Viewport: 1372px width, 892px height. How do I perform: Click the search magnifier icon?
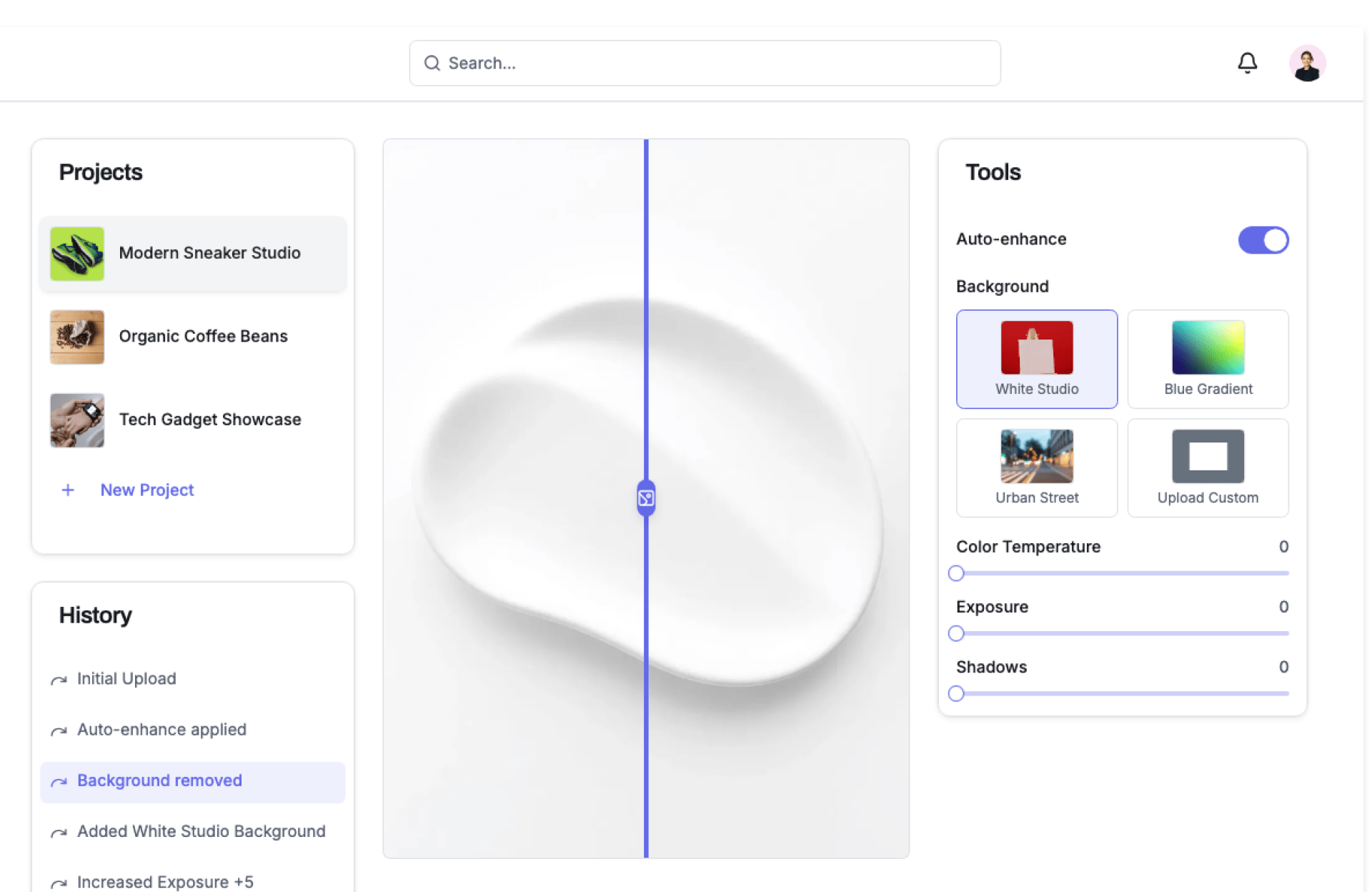pyautogui.click(x=432, y=63)
